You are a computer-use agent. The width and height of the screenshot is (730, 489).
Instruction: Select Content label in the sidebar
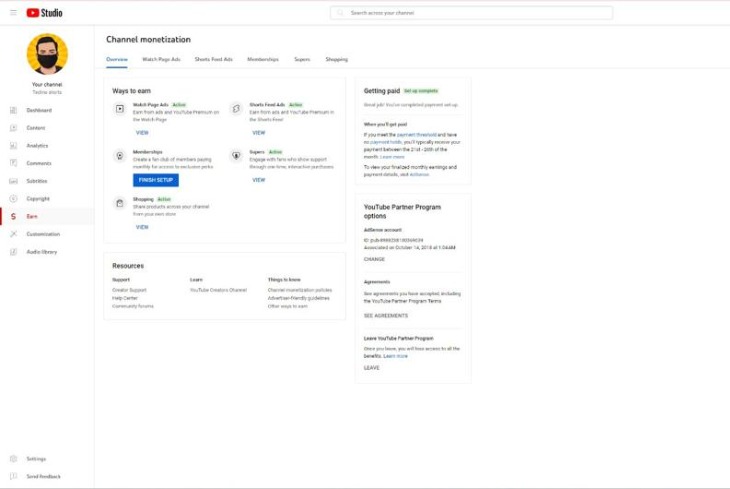coord(36,128)
